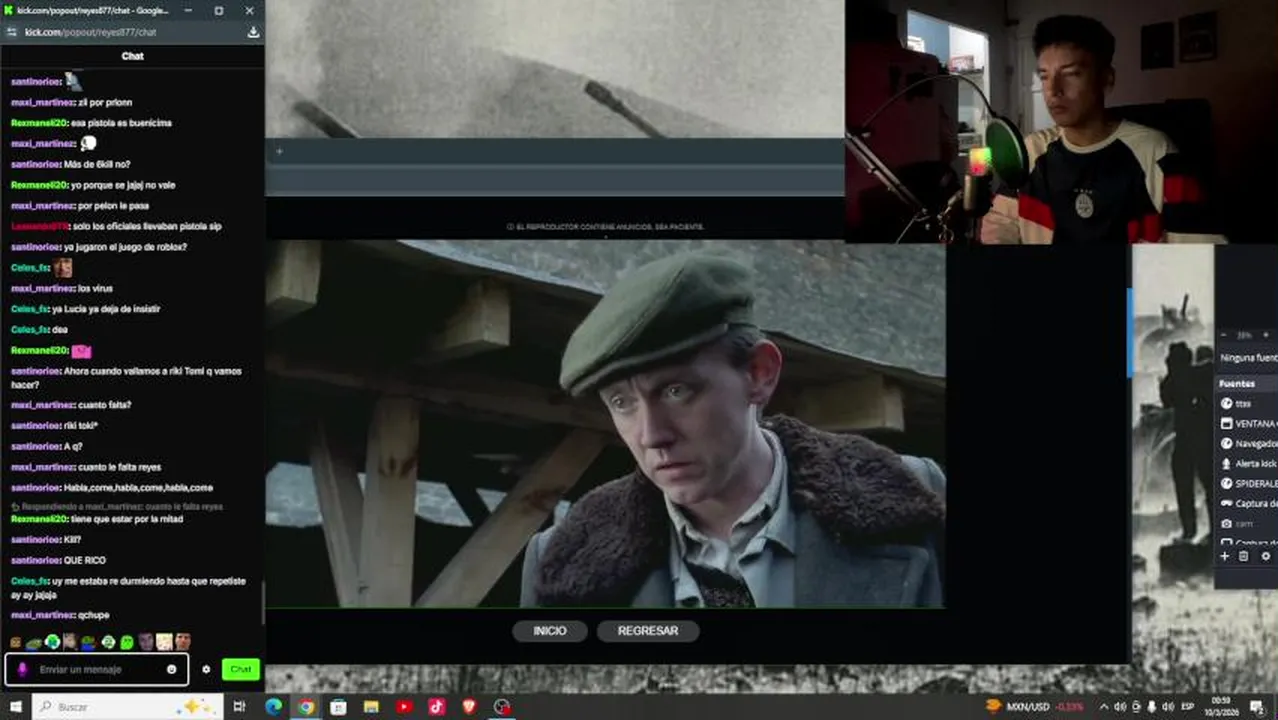
Task: Select the 'Alerta kick' source in Fuentes
Action: point(1247,463)
